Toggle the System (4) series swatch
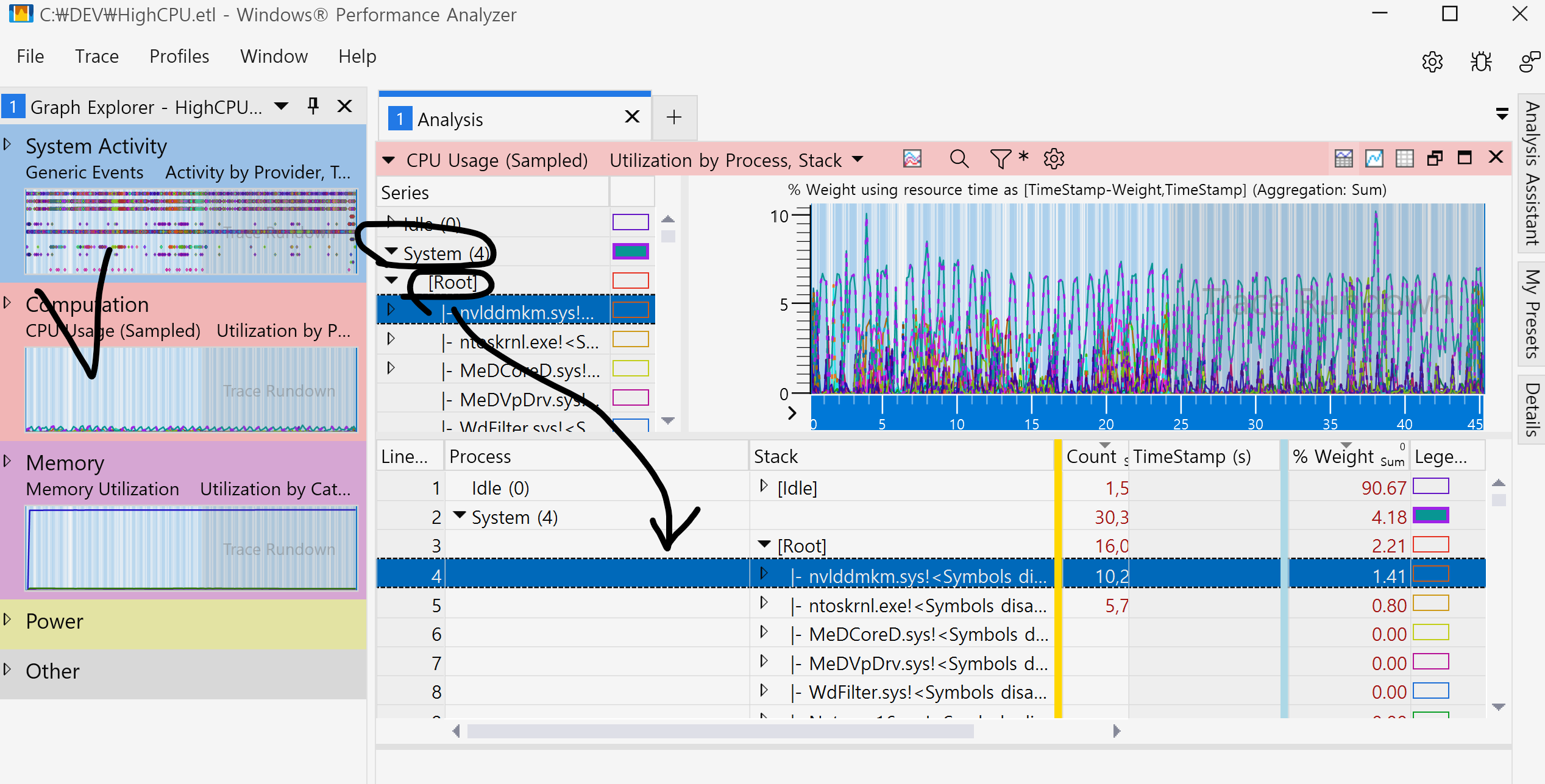Viewport: 1545px width, 784px height. [630, 251]
